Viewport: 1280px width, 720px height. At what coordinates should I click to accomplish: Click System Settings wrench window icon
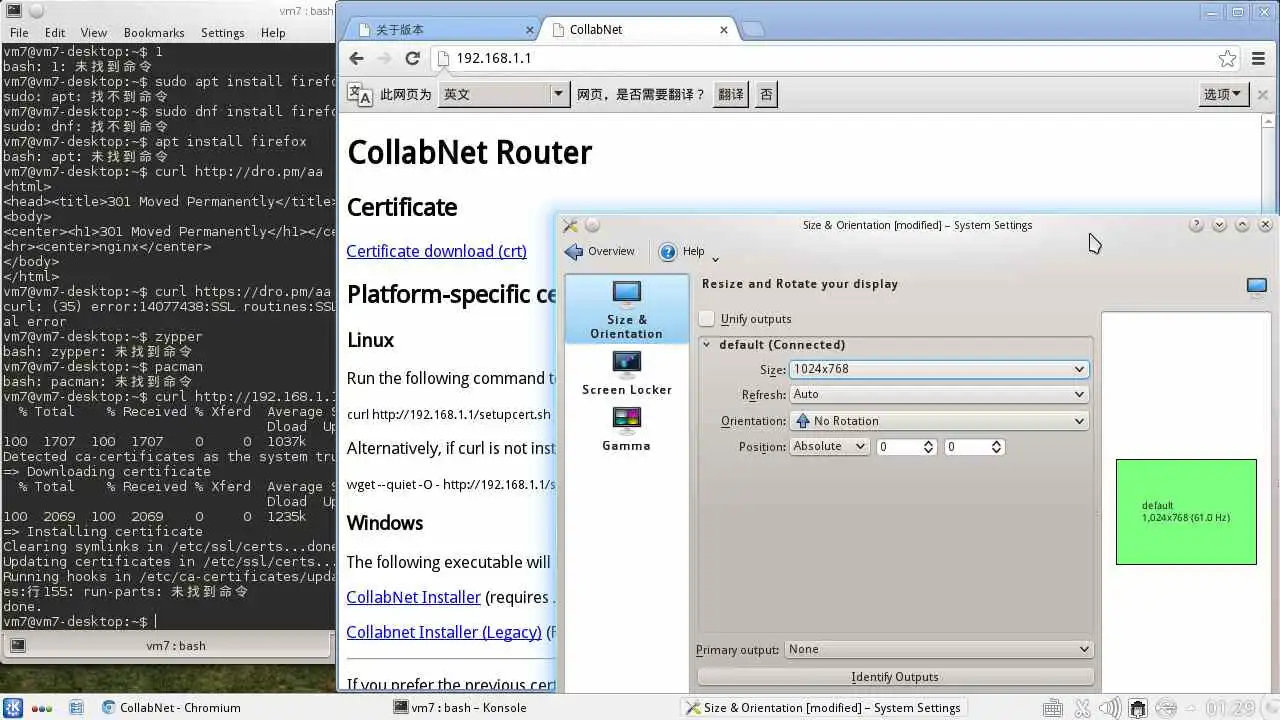[x=570, y=225]
